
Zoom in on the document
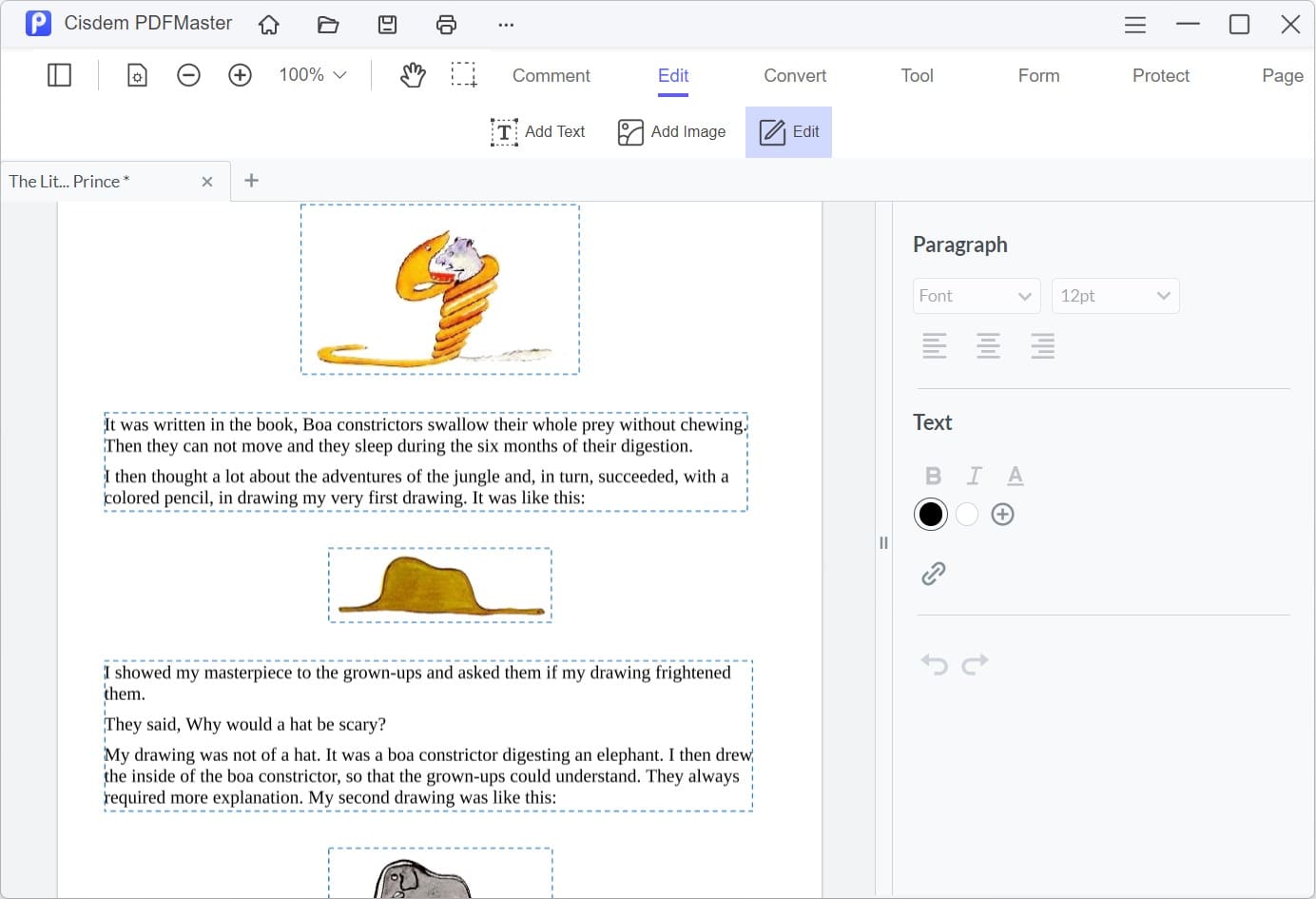(x=240, y=74)
